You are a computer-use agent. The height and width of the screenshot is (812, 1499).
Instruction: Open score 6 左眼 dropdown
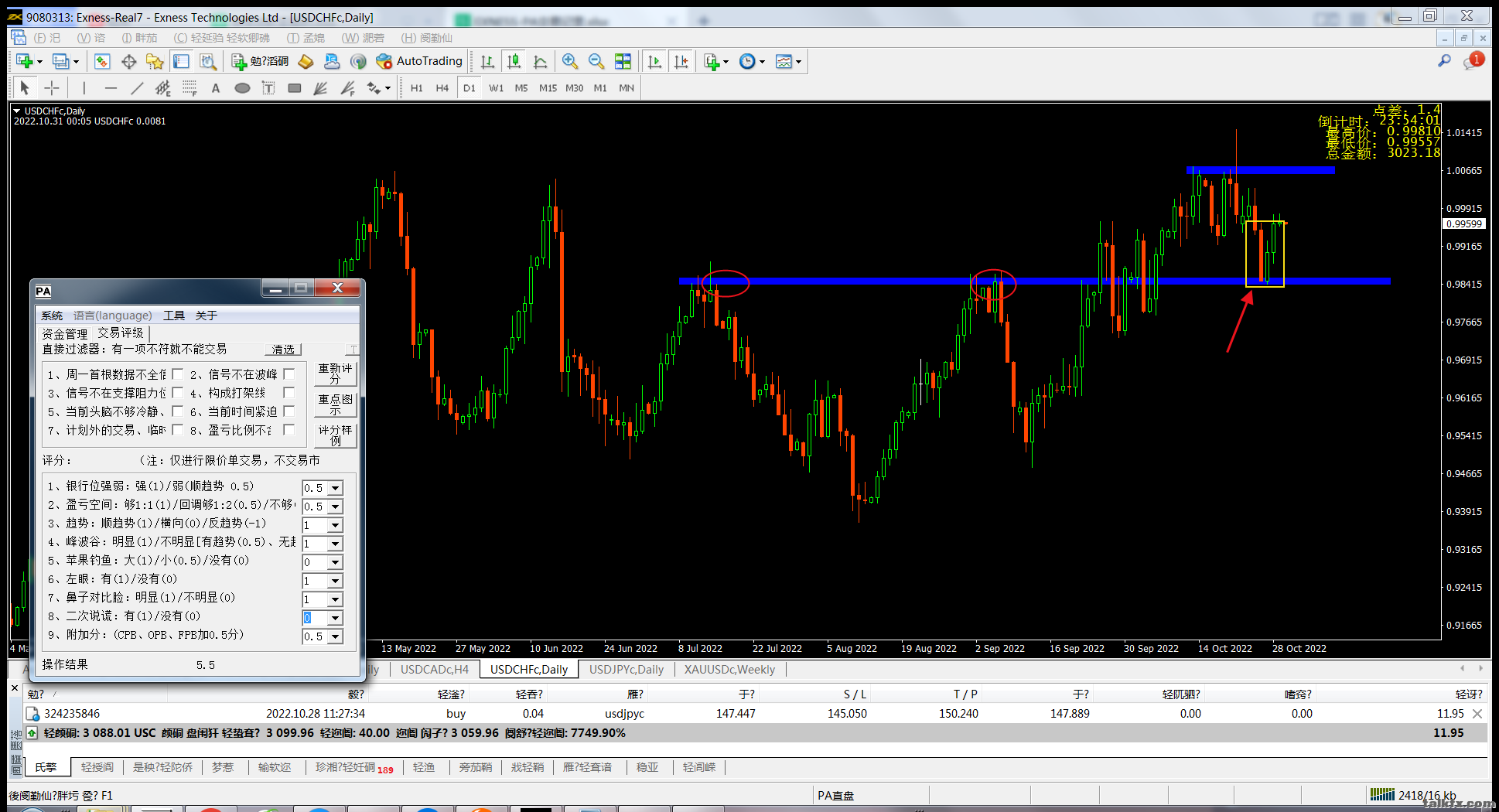(336, 581)
